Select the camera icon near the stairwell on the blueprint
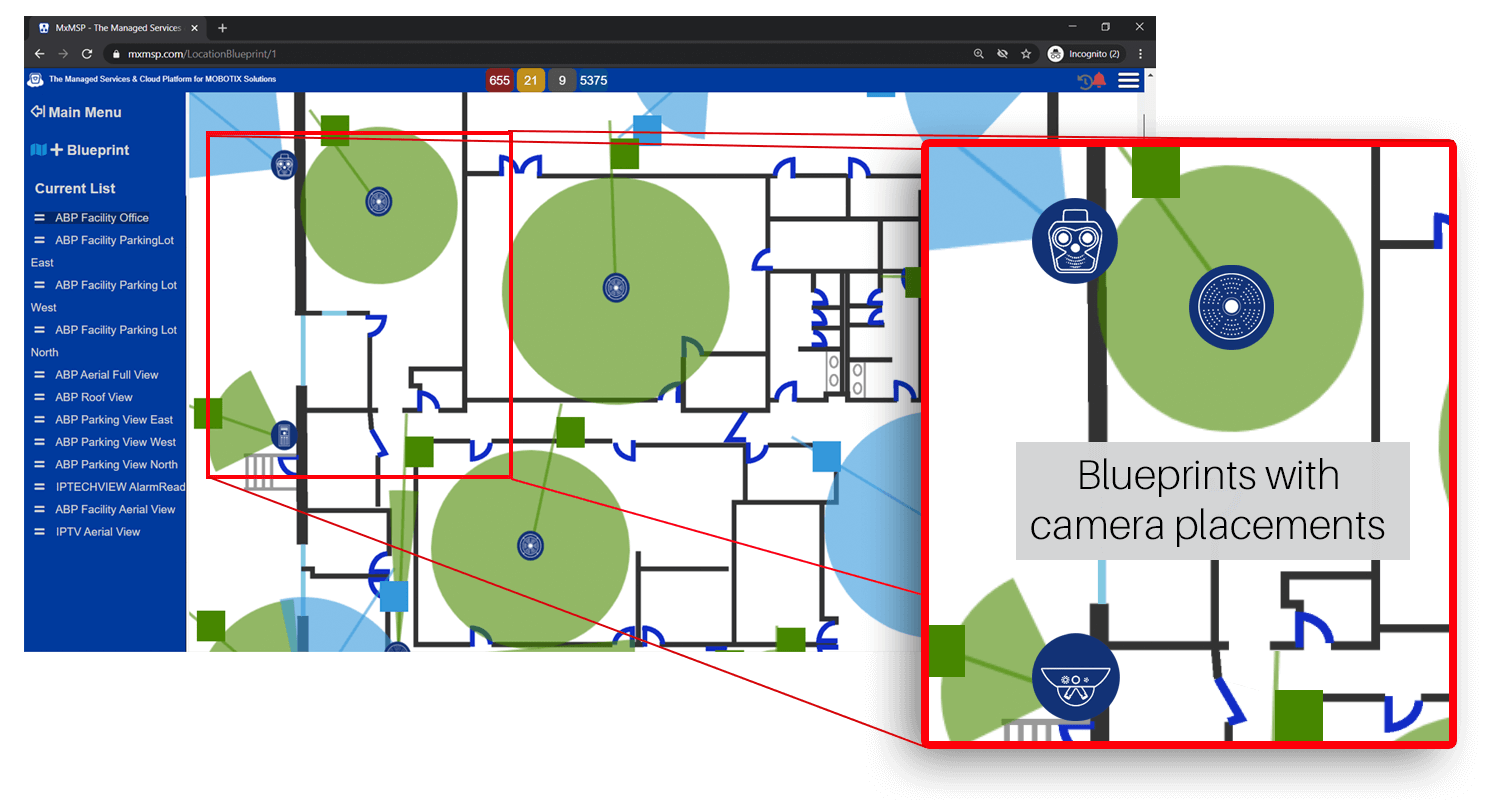This screenshot has height=800, width=1500. pyautogui.click(x=284, y=434)
